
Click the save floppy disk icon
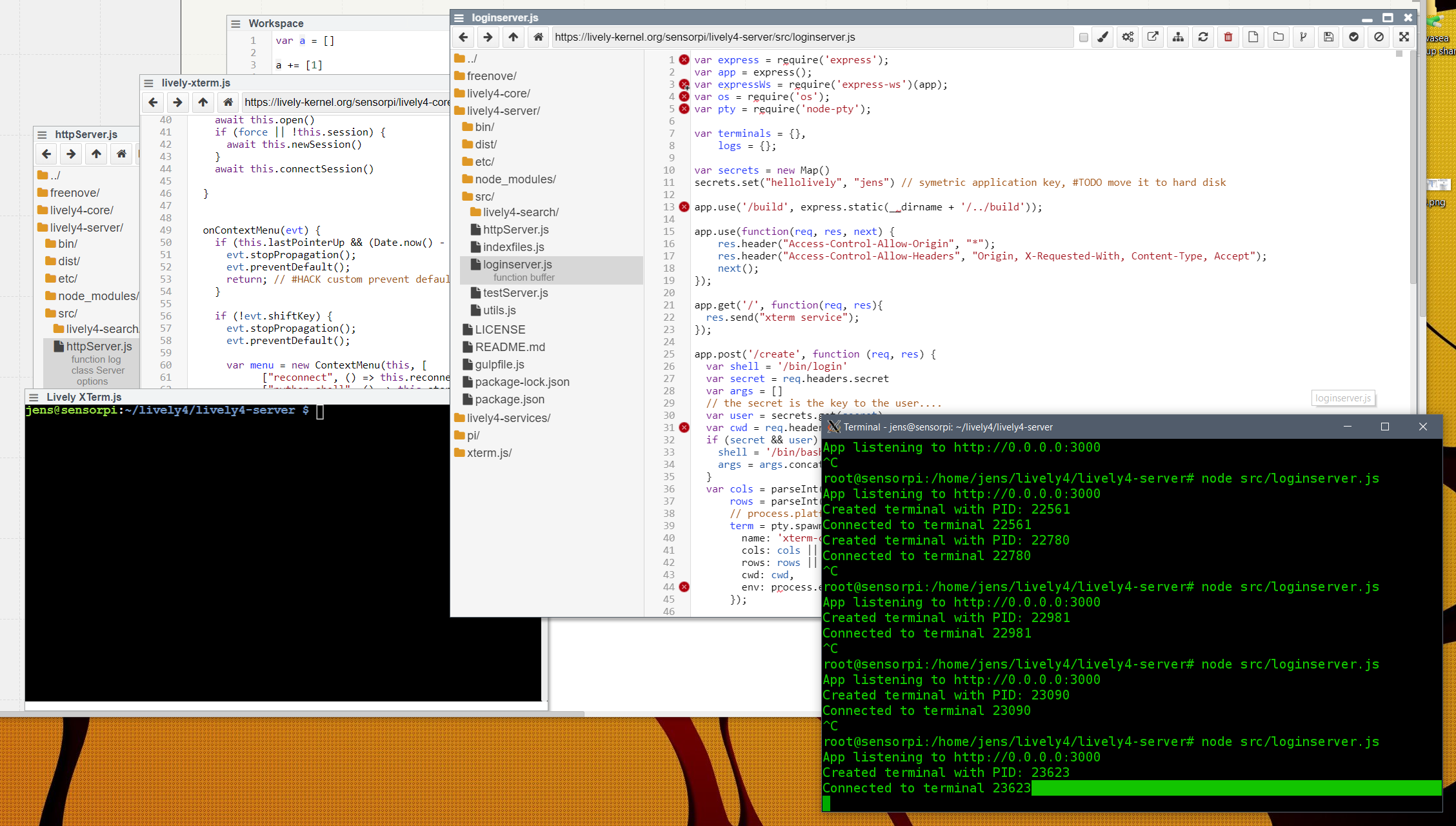(x=1328, y=37)
